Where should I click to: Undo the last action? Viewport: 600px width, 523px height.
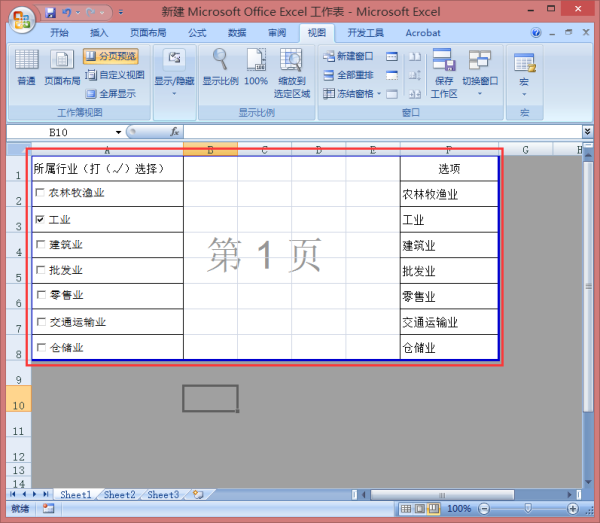(x=67, y=13)
